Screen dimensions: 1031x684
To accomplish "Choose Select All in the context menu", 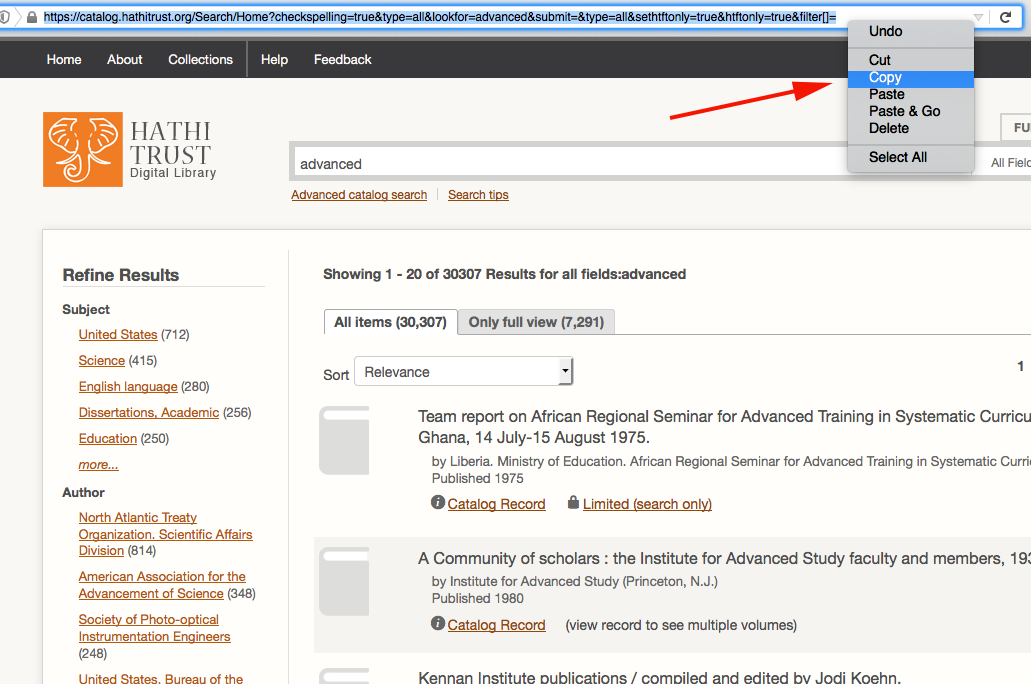I will point(911,157).
